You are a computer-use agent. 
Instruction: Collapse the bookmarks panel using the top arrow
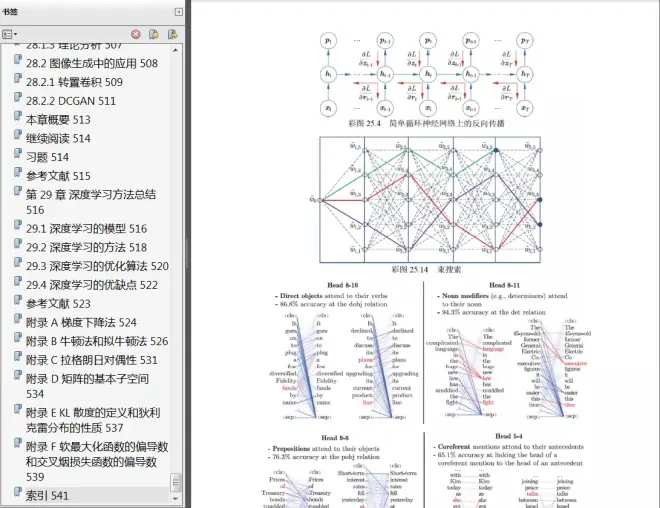177,11
